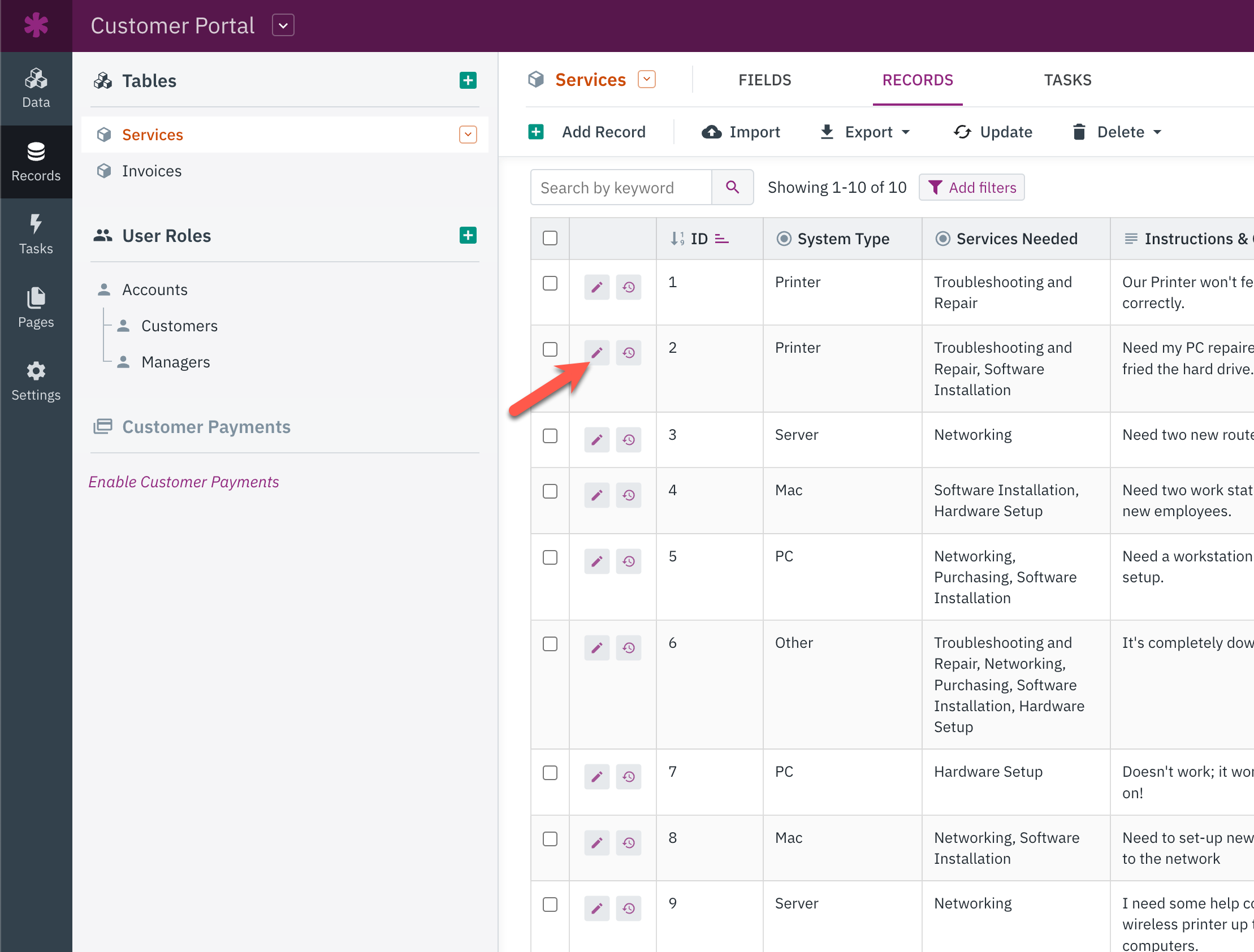
Task: View history of record 1
Action: pos(629,287)
